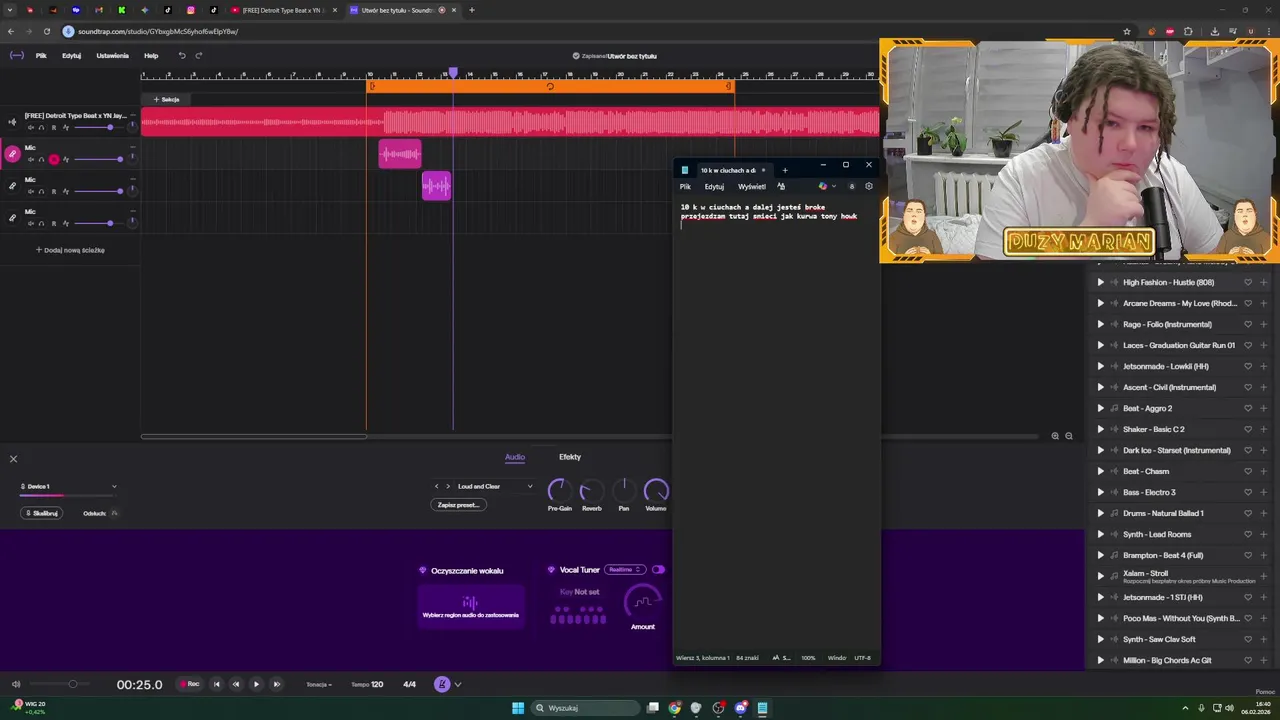Open Notepad settings gear icon
1280x720 pixels.
(868, 186)
